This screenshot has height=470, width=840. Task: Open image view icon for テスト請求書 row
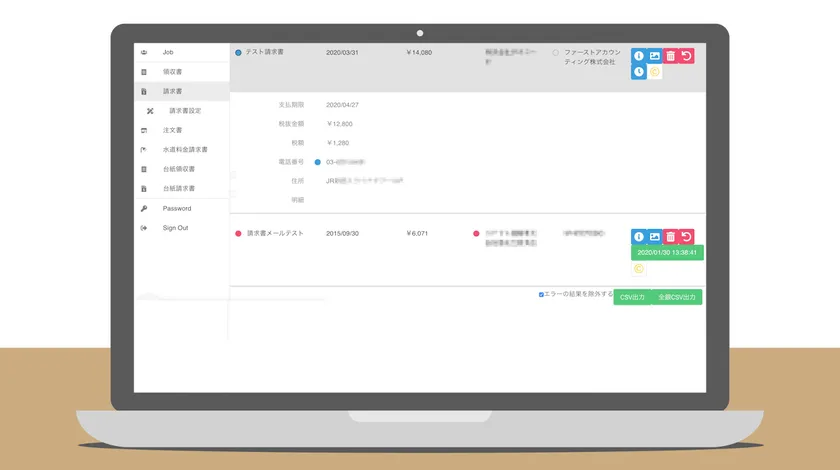pyautogui.click(x=654, y=56)
